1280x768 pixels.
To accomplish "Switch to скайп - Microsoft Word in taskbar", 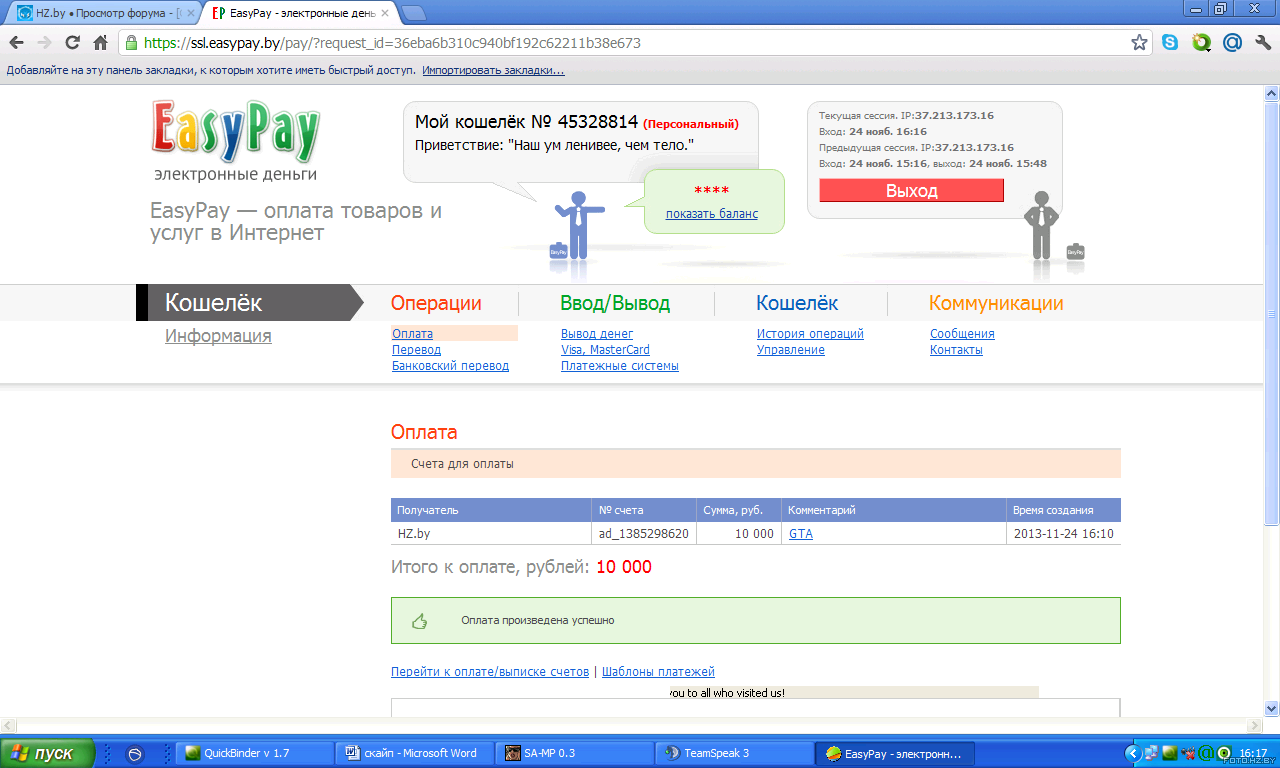I will point(415,753).
